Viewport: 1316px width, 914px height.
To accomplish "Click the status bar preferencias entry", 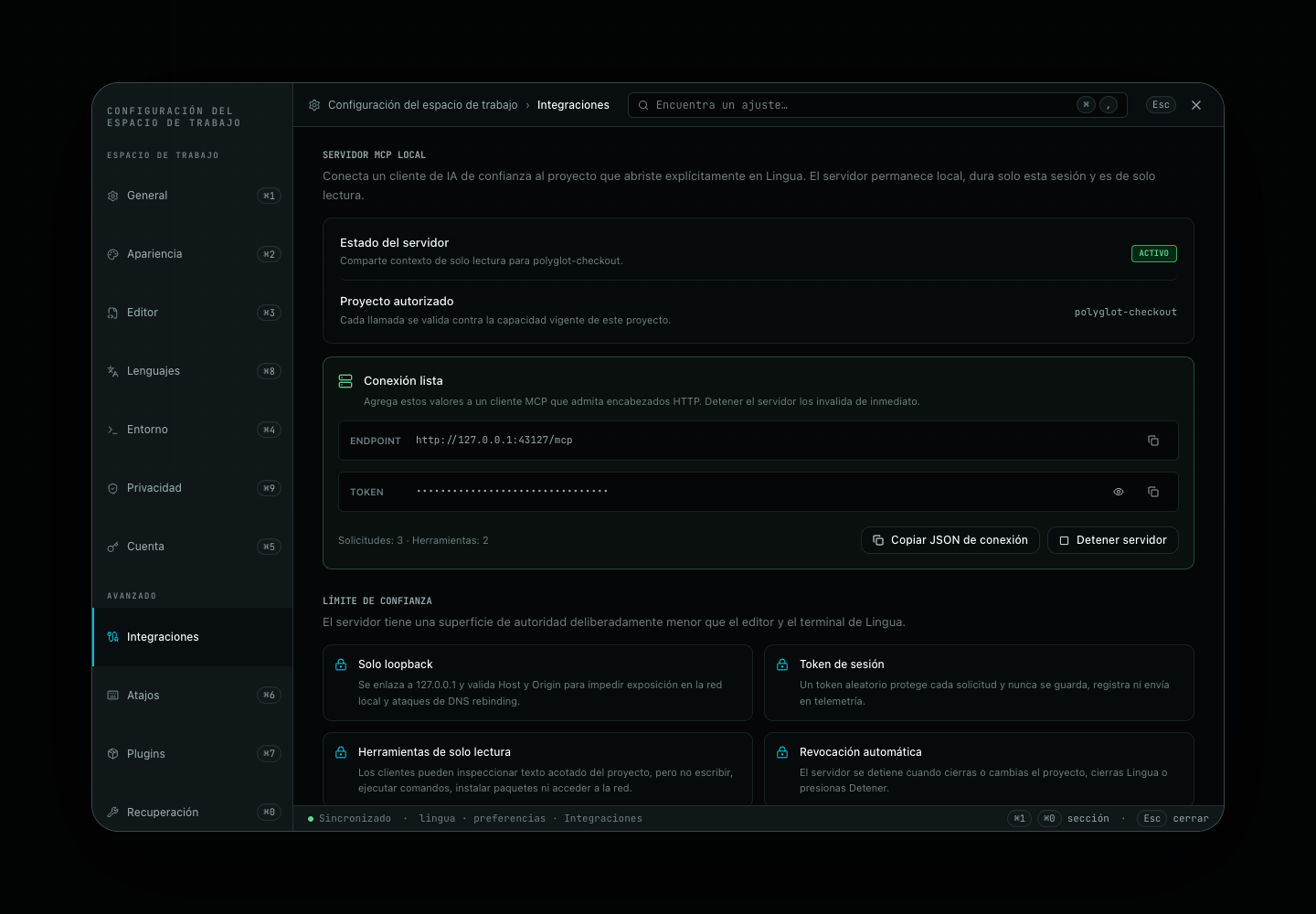I will click(x=509, y=819).
